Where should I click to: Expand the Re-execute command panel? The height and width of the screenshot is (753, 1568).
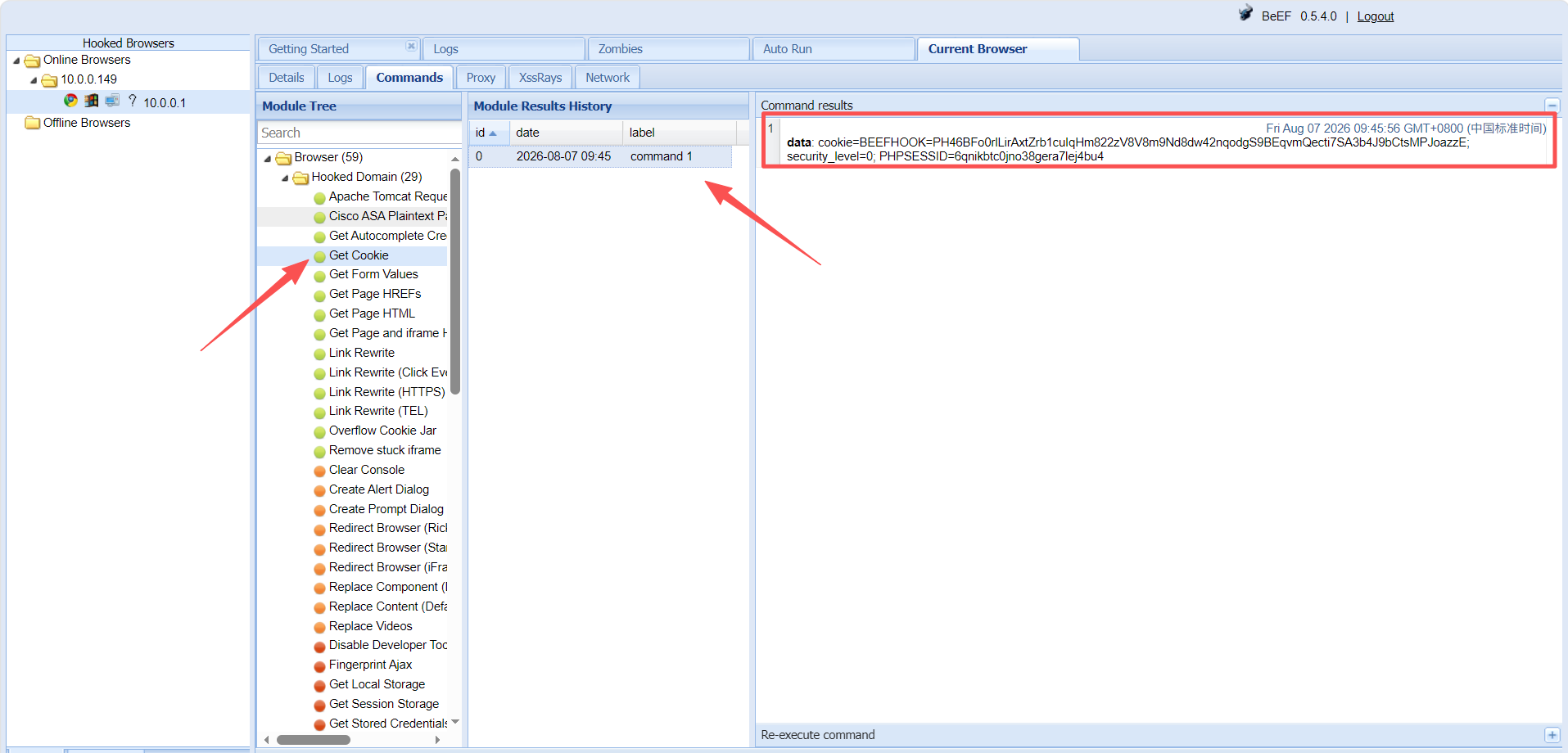point(1552,735)
